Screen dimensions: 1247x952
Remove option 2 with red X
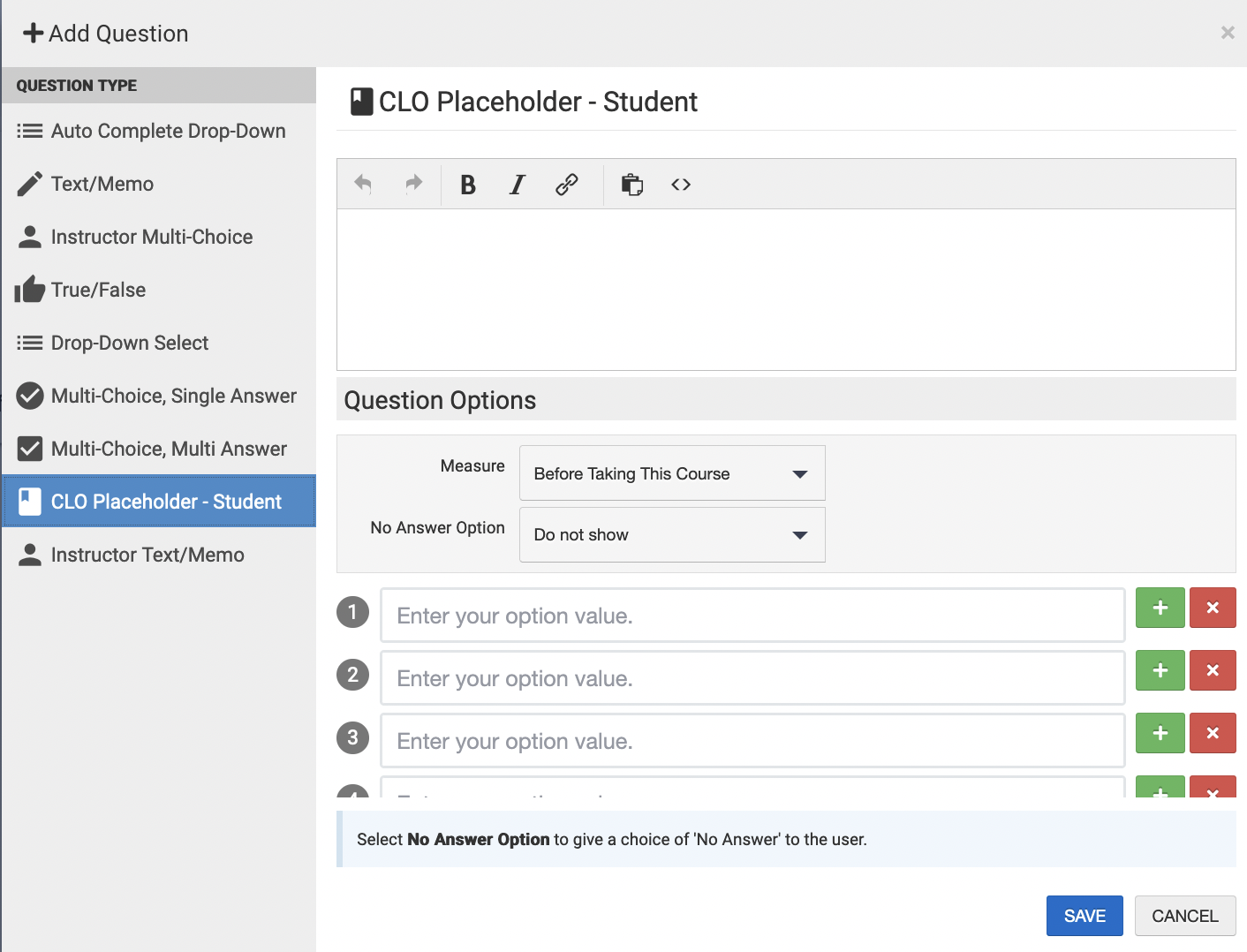1213,670
